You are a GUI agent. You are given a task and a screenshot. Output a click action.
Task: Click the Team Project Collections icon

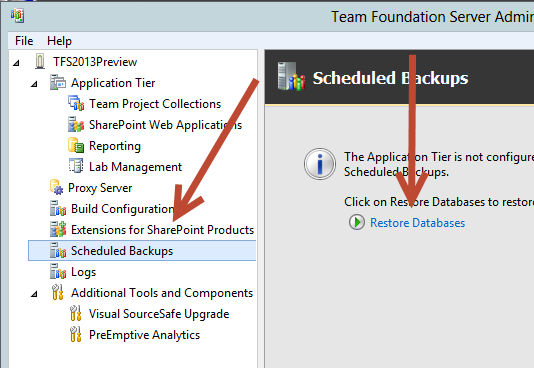[76, 103]
